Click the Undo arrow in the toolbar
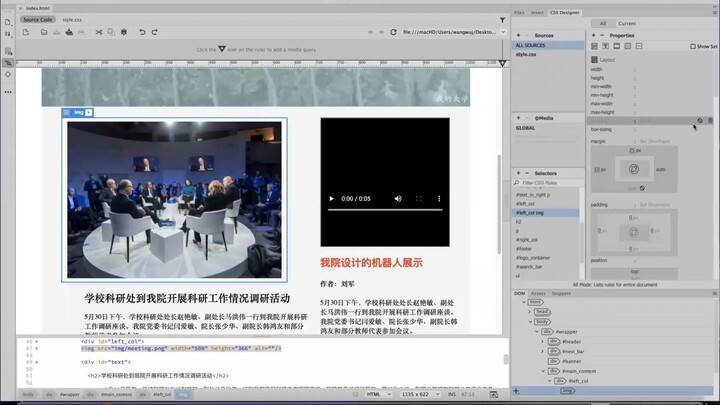Image resolution: width=720 pixels, height=405 pixels. (142, 32)
